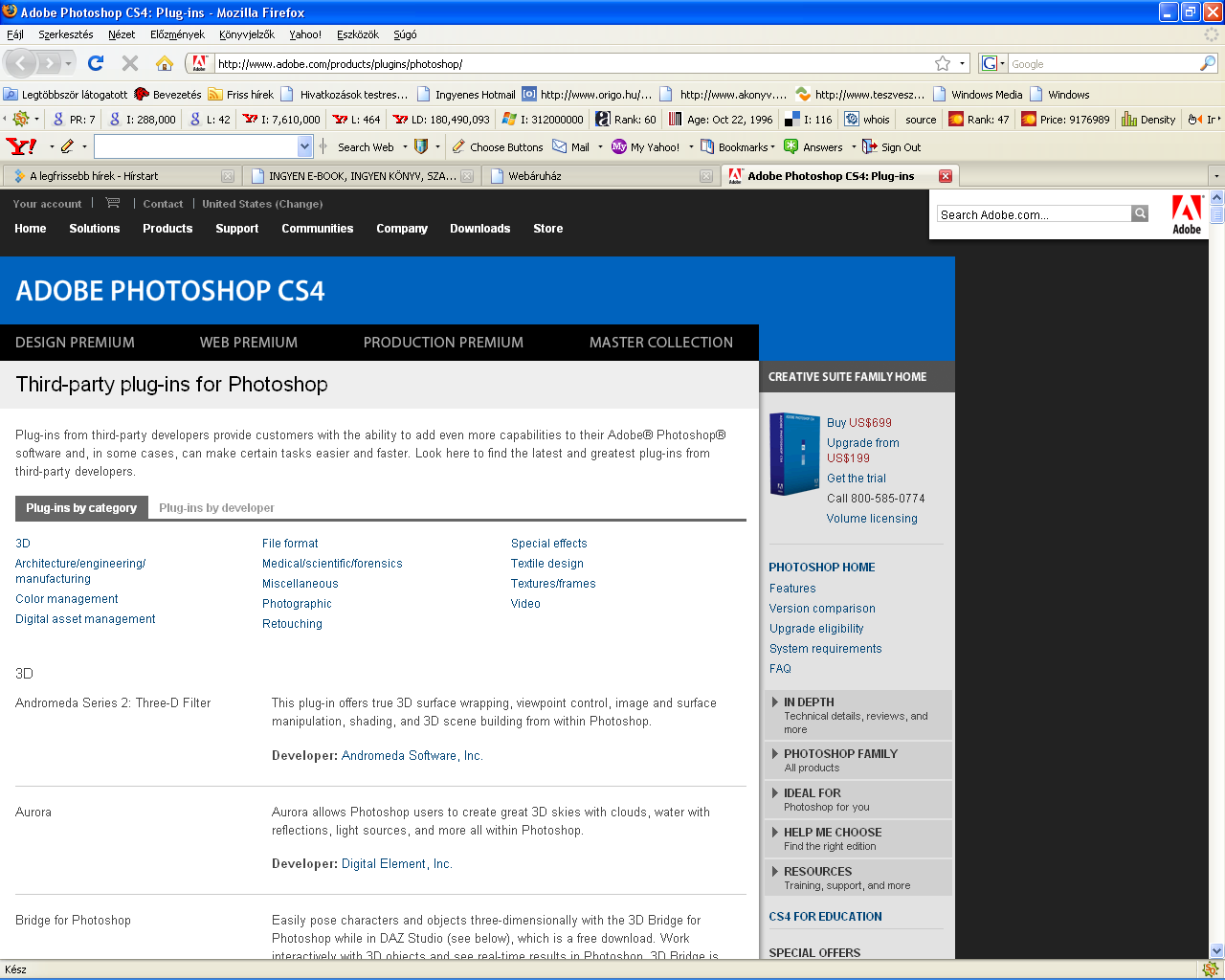Open My Yahoo! toolbar button
Viewport: 1225px width, 980px height.
(x=646, y=146)
